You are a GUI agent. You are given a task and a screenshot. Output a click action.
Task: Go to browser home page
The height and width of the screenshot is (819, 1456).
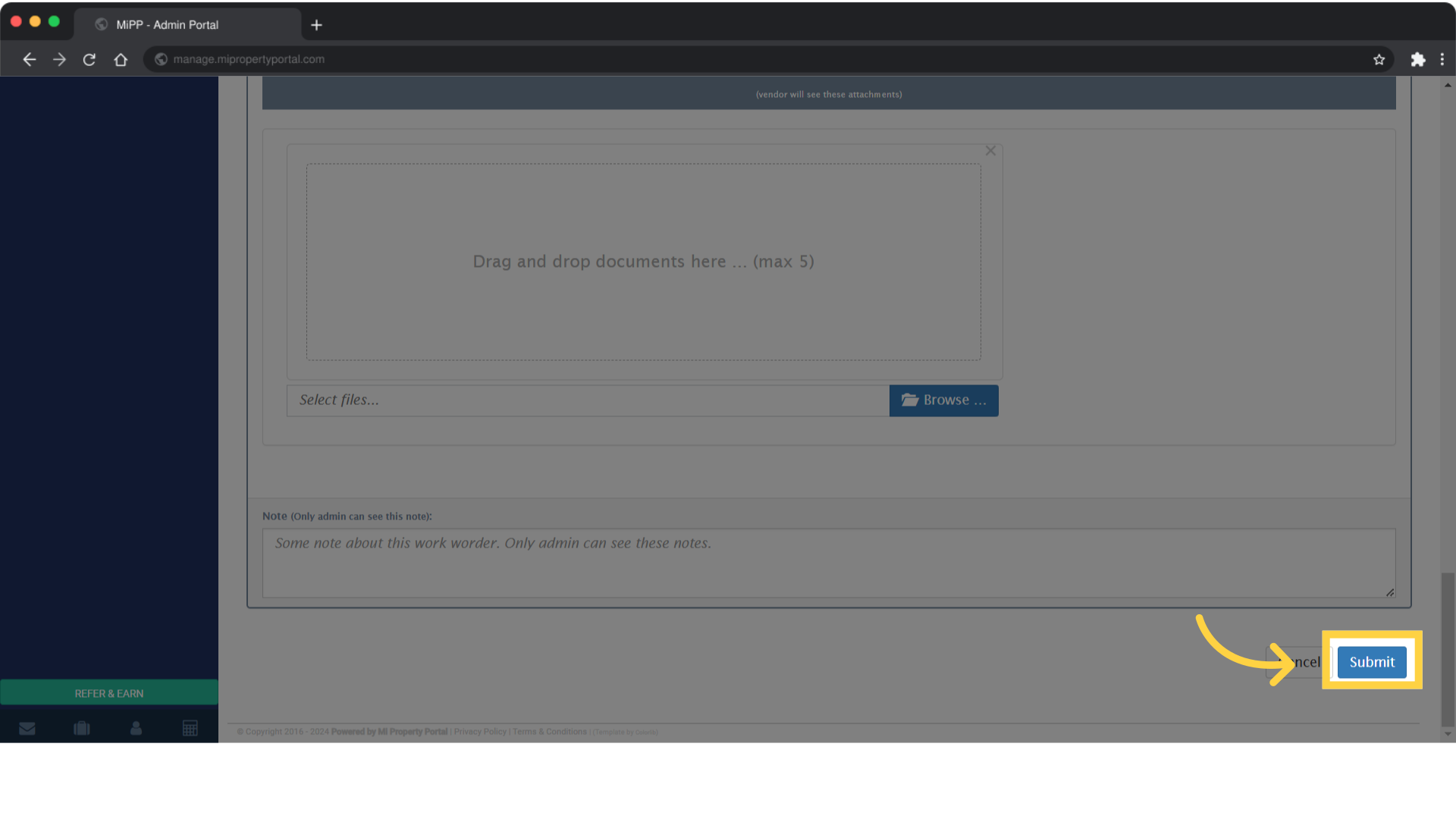coord(121,59)
